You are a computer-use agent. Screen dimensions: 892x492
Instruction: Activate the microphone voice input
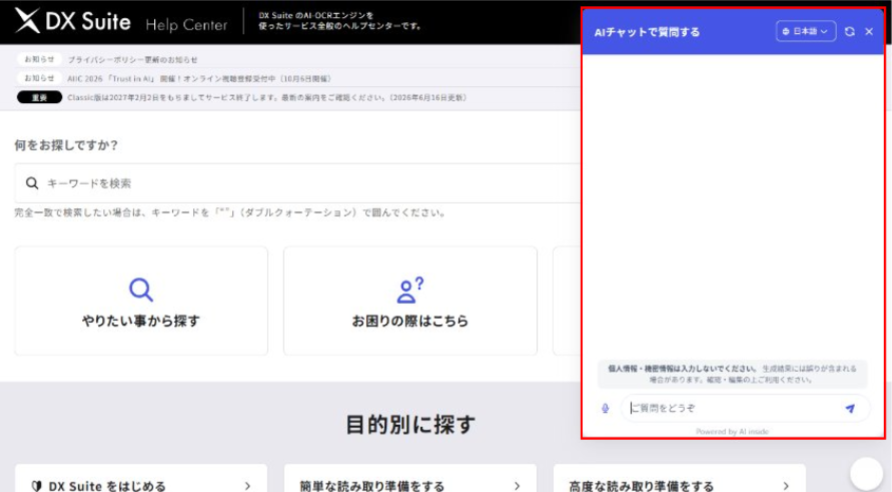tap(605, 408)
